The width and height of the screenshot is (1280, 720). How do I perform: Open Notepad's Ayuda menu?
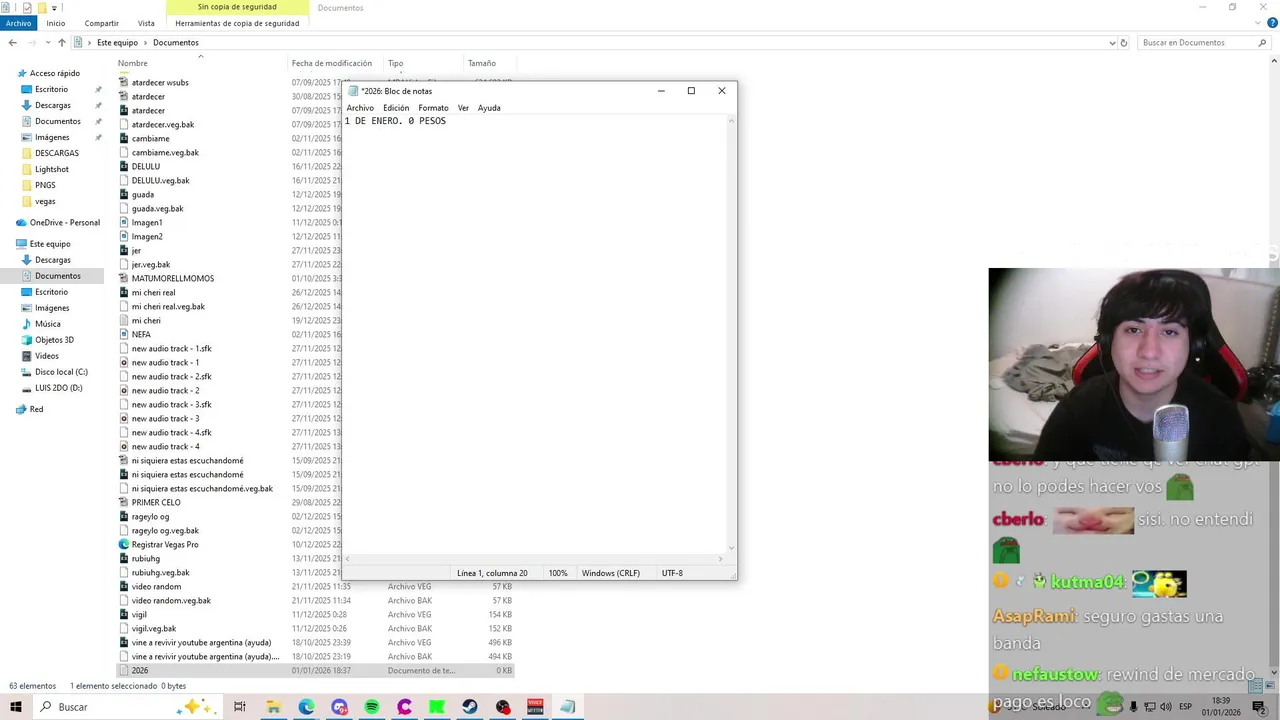[x=489, y=108]
